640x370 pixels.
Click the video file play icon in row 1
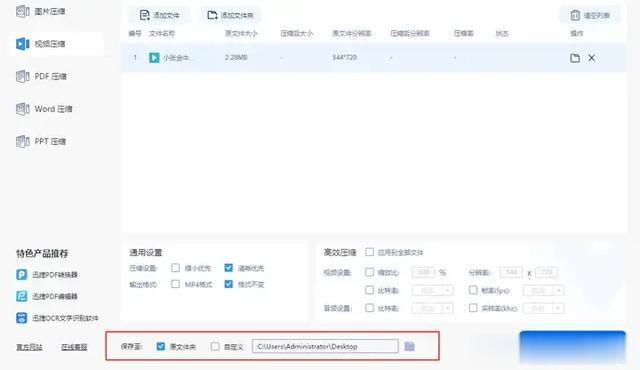pyautogui.click(x=154, y=58)
